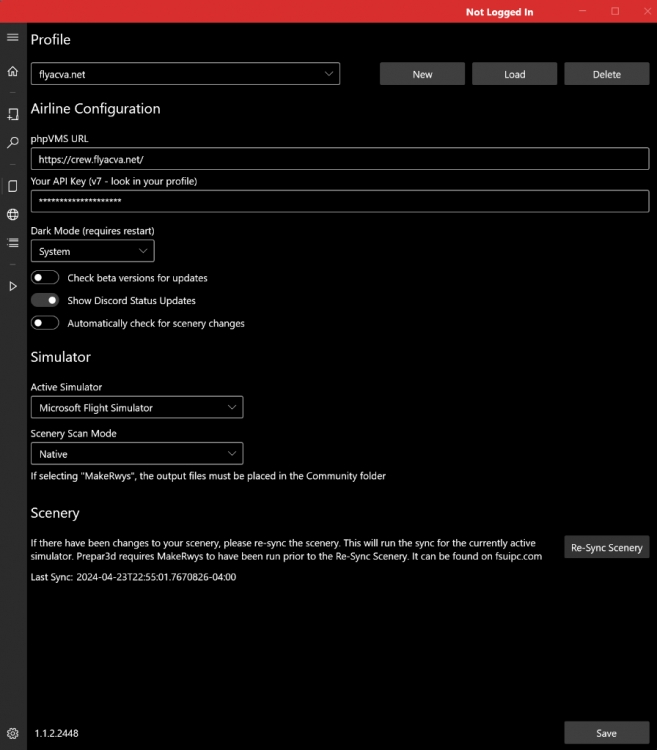Turn on automatic scenery change checking toggle
Screen dimensions: 657x750
(x=45, y=323)
